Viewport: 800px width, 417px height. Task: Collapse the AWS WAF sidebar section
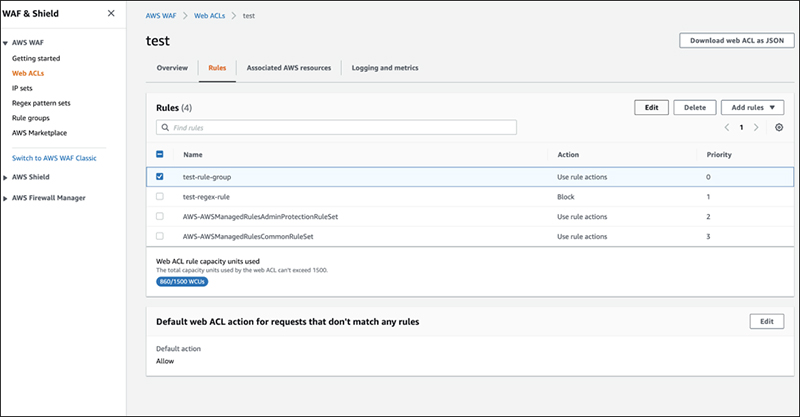point(6,45)
